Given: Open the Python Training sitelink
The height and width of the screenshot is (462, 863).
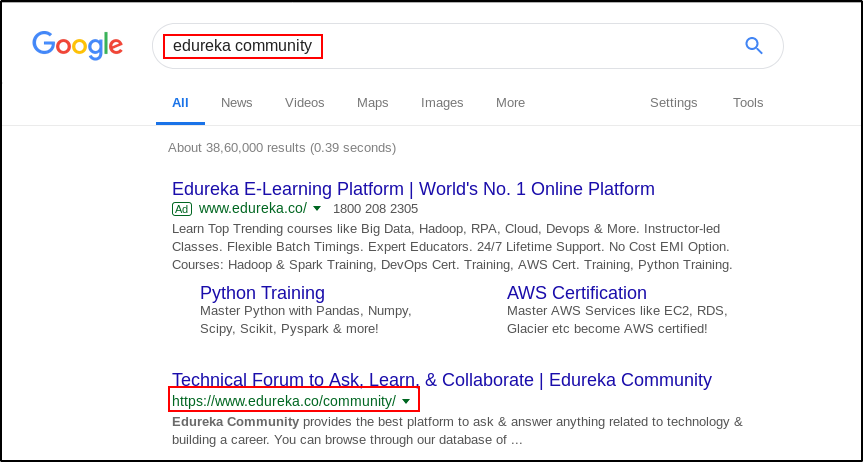Looking at the screenshot, I should point(263,292).
